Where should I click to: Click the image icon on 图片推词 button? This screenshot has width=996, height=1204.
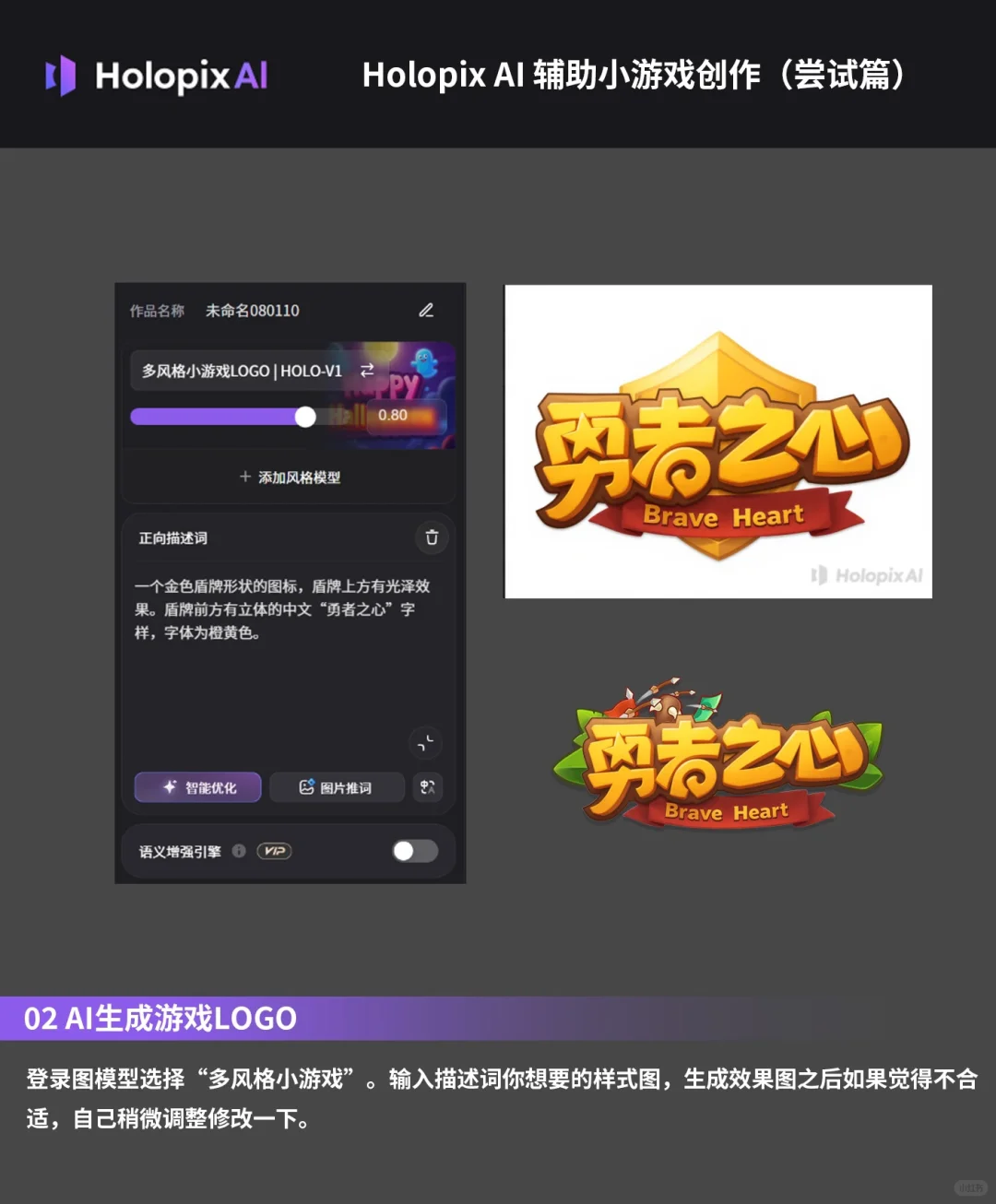(305, 787)
